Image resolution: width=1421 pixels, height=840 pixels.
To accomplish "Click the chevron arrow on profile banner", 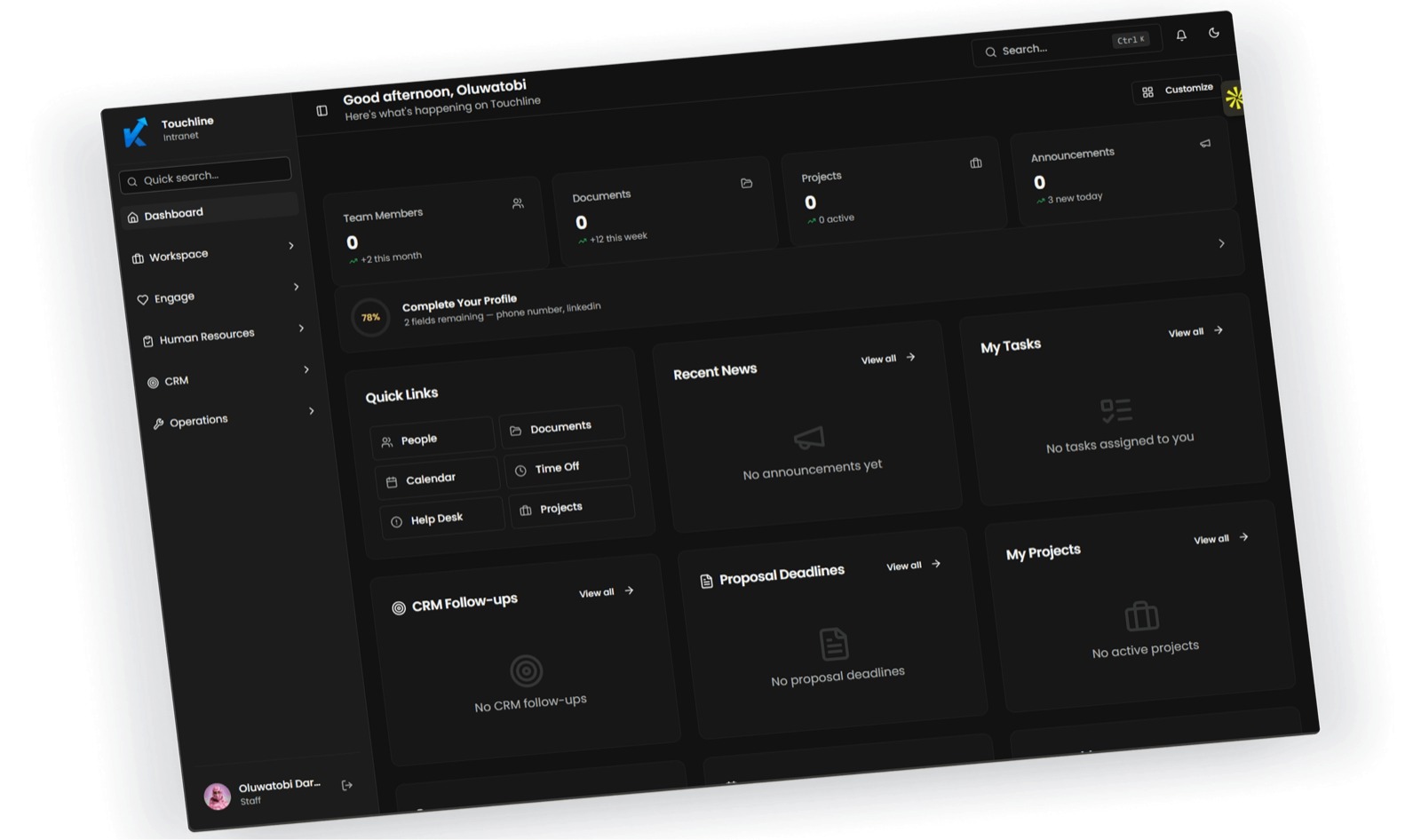I will 1221,243.
